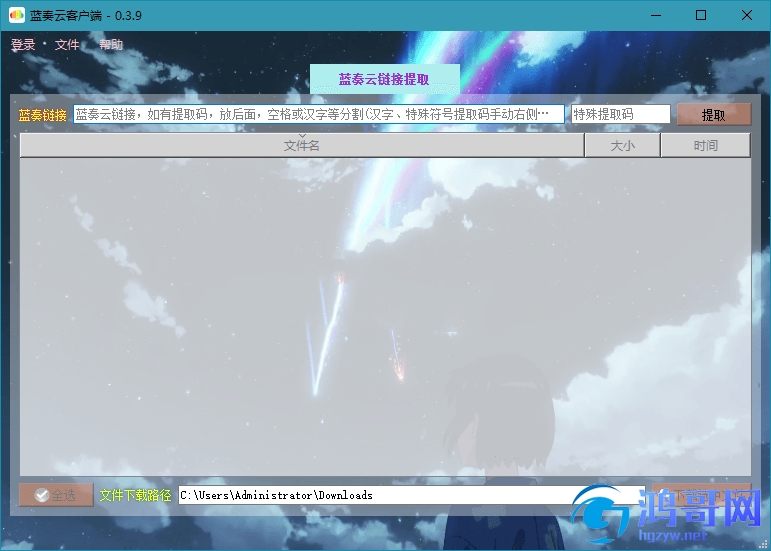The image size is (771, 551).
Task: Click the app icon in title bar
Action: pyautogui.click(x=16, y=15)
